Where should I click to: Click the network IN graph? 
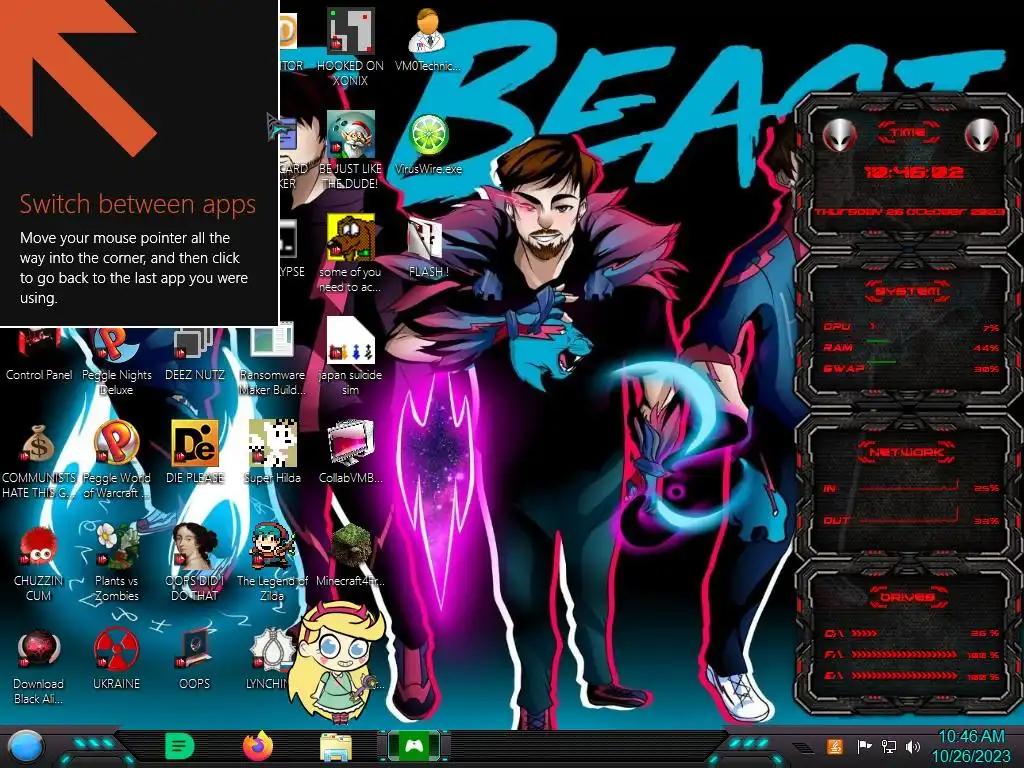pos(908,486)
